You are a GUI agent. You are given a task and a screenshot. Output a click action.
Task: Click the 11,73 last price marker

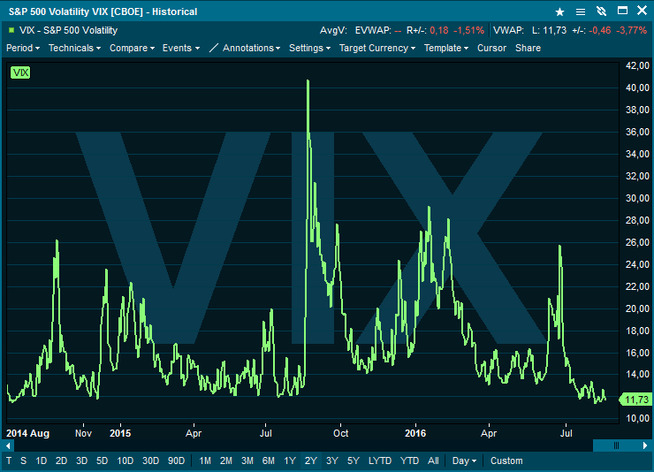pos(635,399)
